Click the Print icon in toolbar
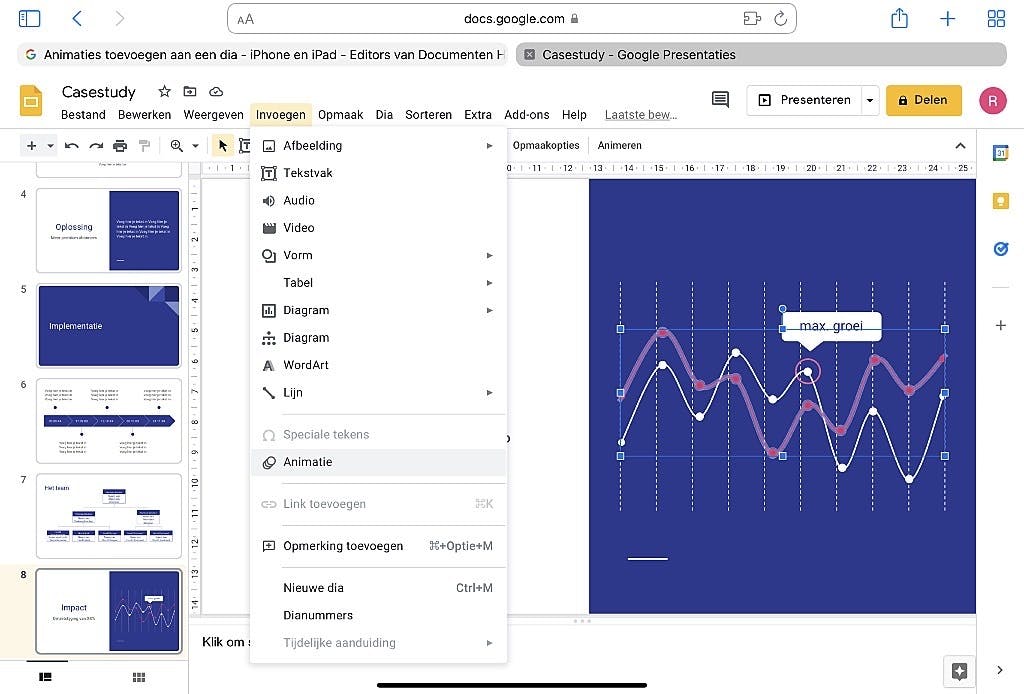The image size is (1024, 694). (x=120, y=146)
